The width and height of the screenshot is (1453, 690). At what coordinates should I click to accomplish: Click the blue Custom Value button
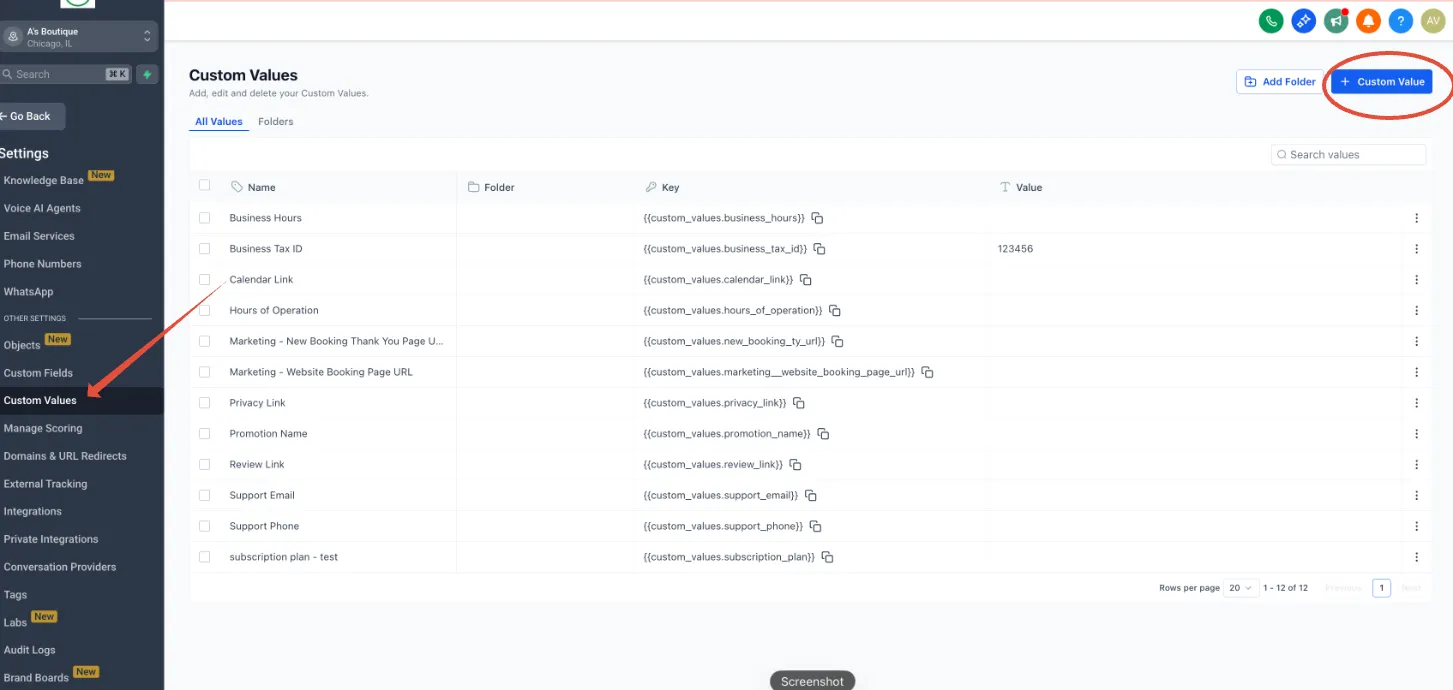click(1381, 82)
